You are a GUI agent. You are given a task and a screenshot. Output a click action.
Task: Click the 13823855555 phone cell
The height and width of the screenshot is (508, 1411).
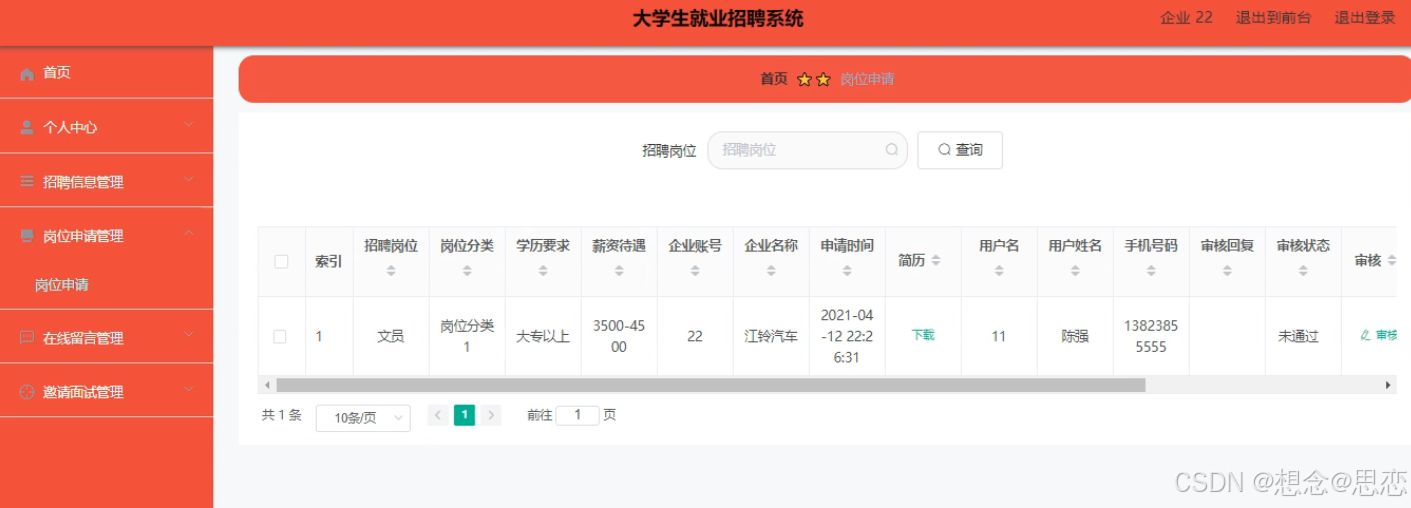1151,336
